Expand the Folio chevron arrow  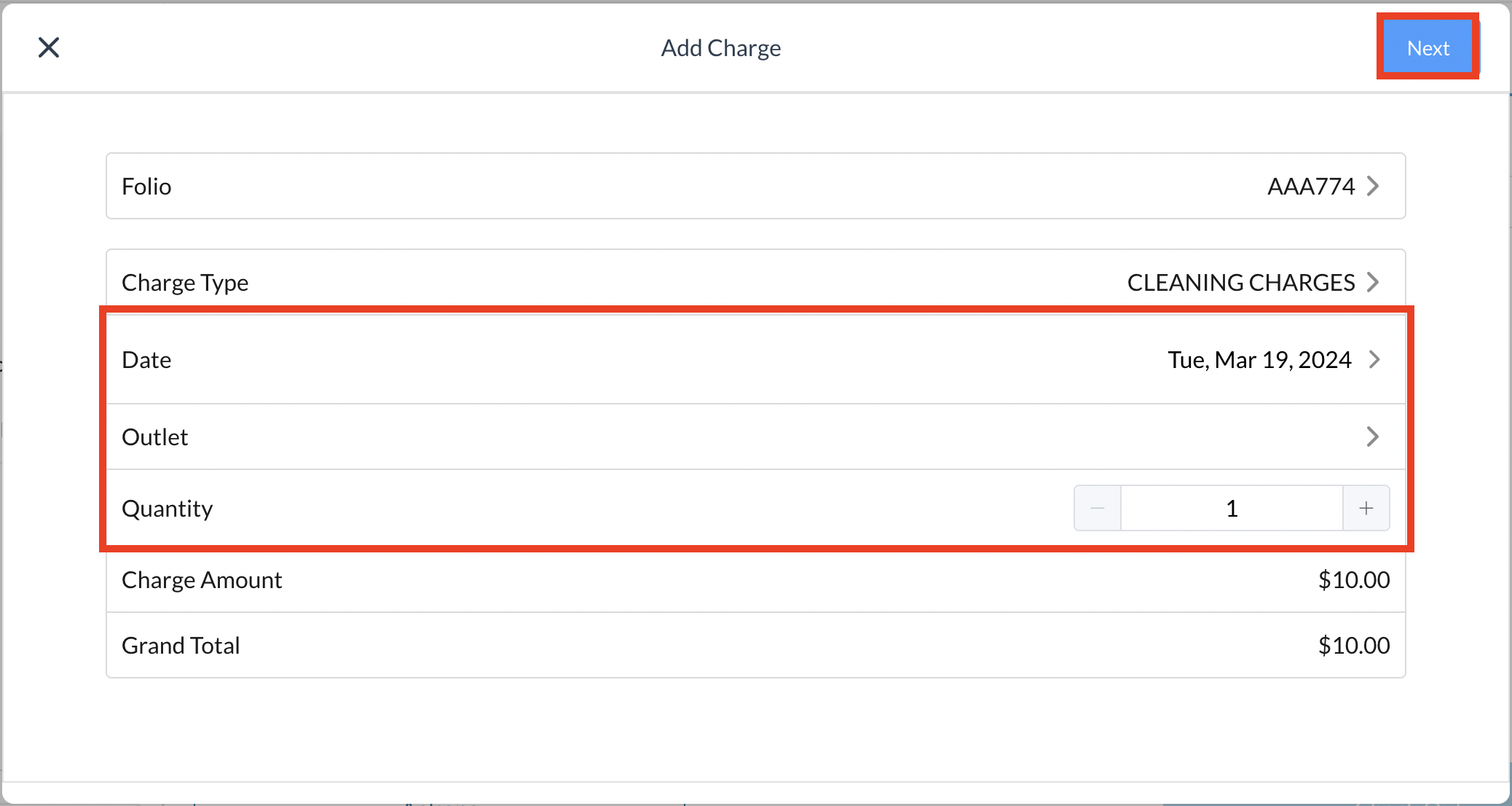(1373, 187)
